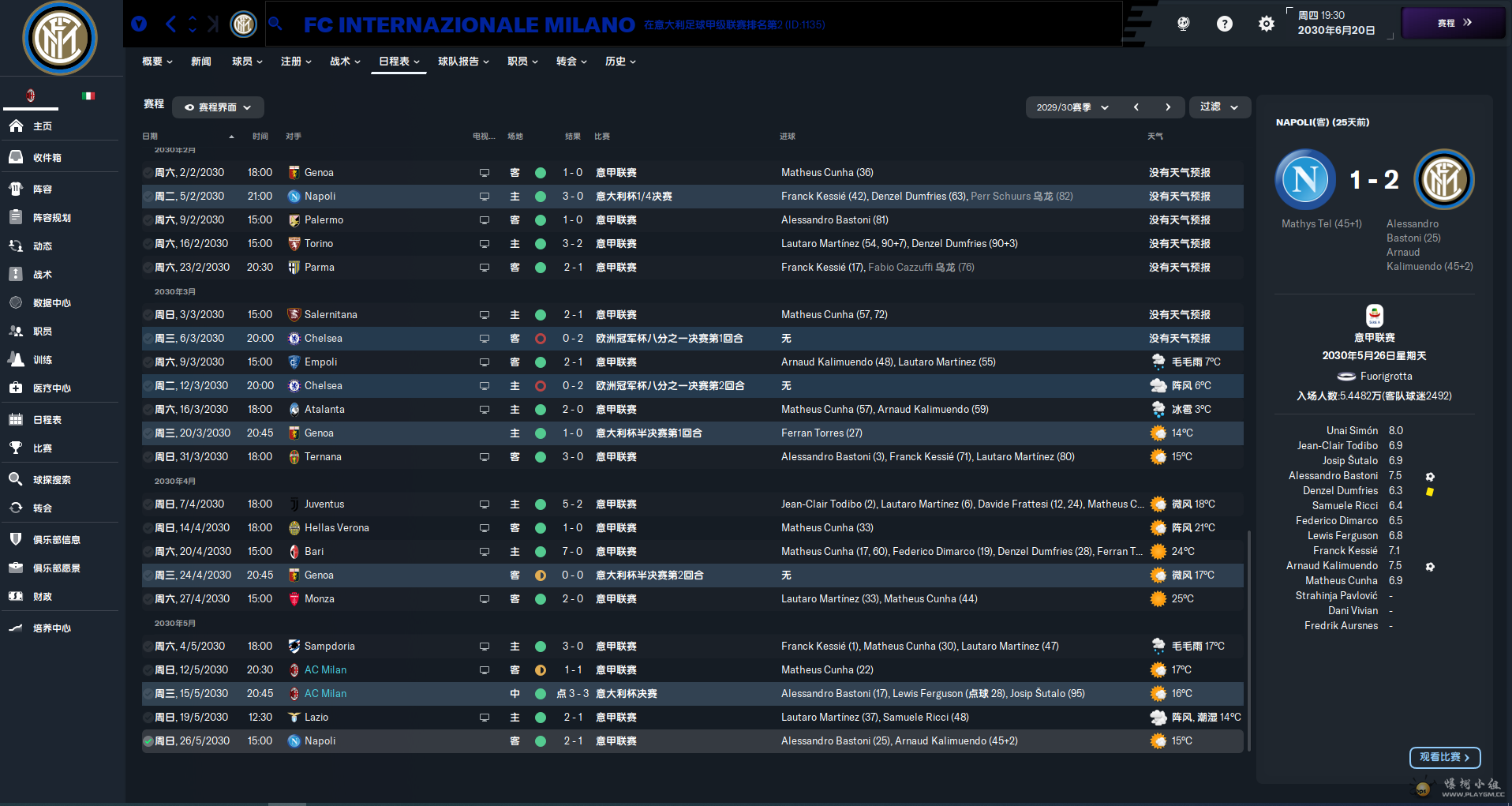
Task: Select the Hellas Verona 14/4/2030 fixture
Action: click(692, 528)
